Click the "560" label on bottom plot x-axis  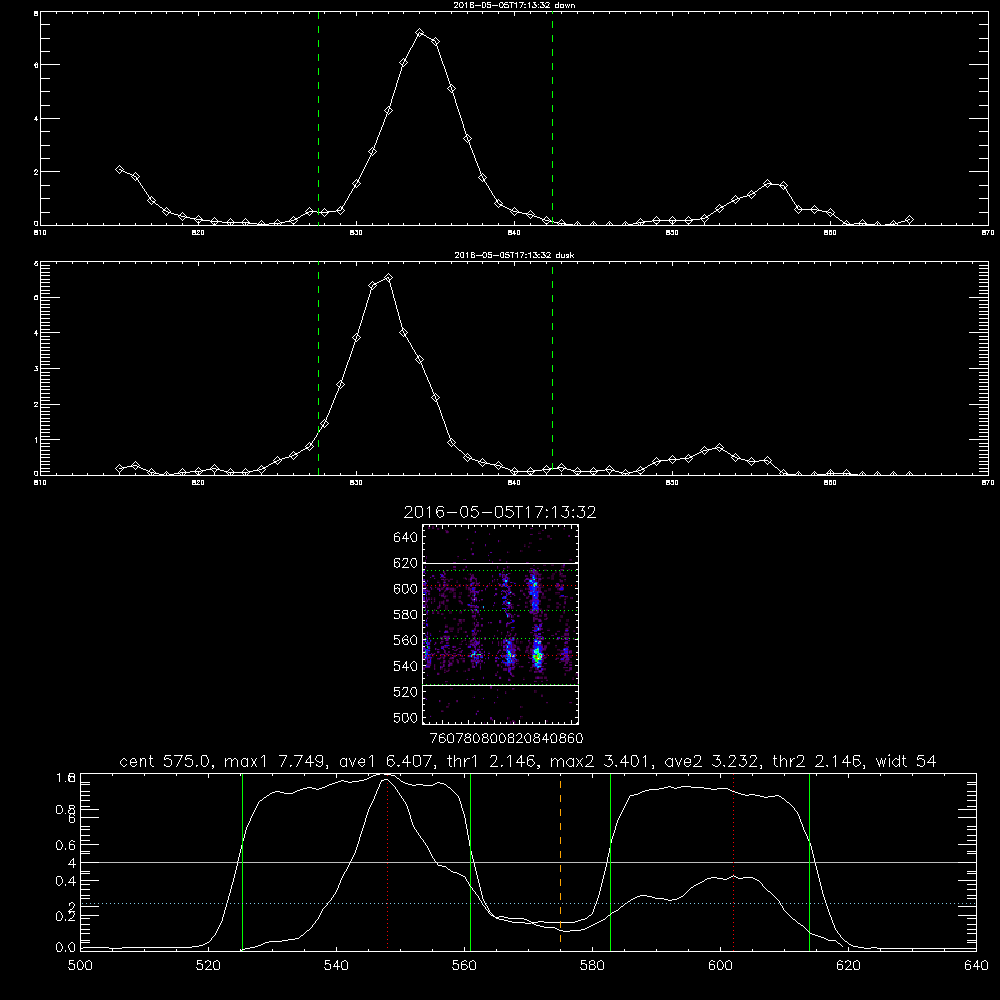(464, 966)
